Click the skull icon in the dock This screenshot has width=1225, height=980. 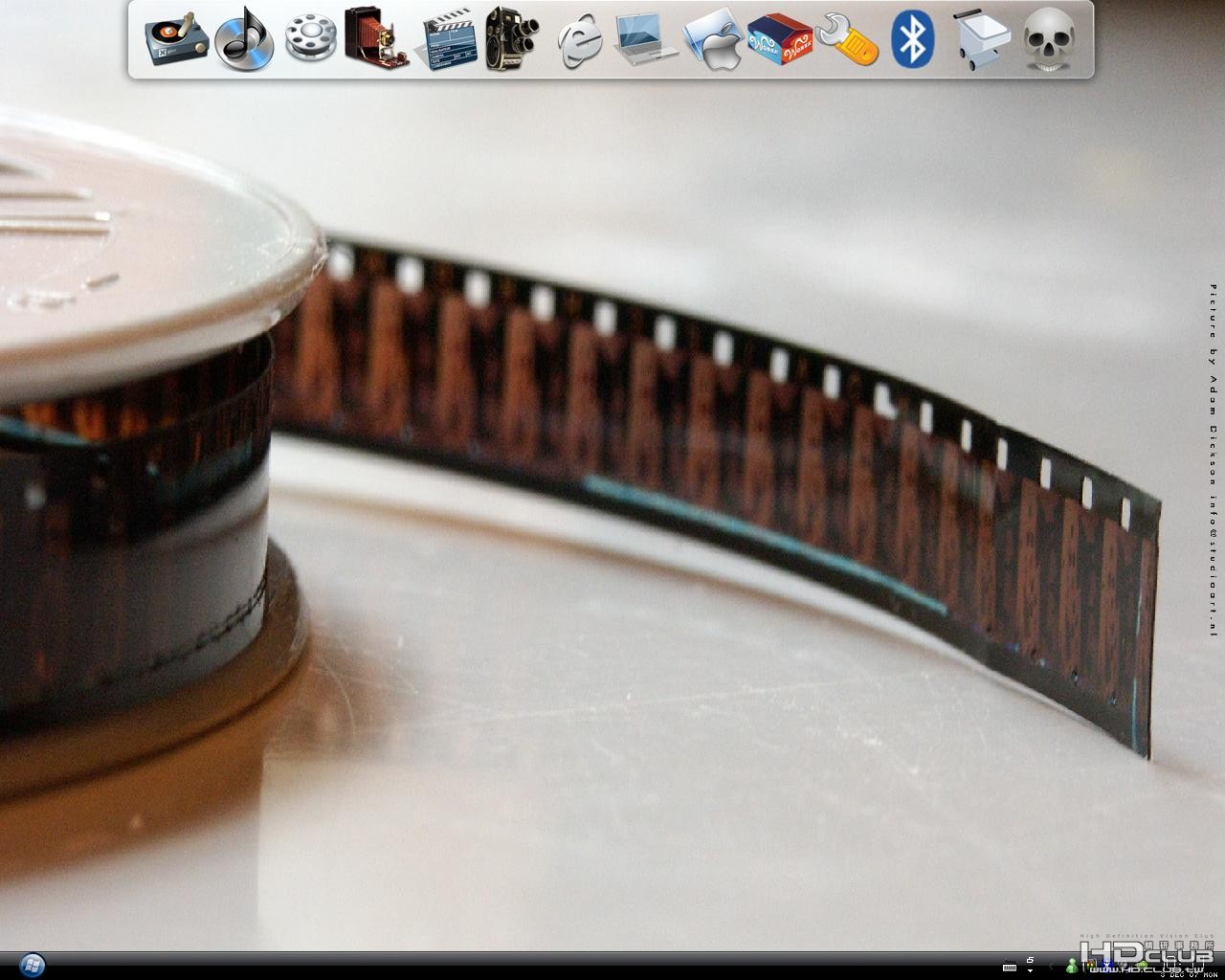point(1050,39)
